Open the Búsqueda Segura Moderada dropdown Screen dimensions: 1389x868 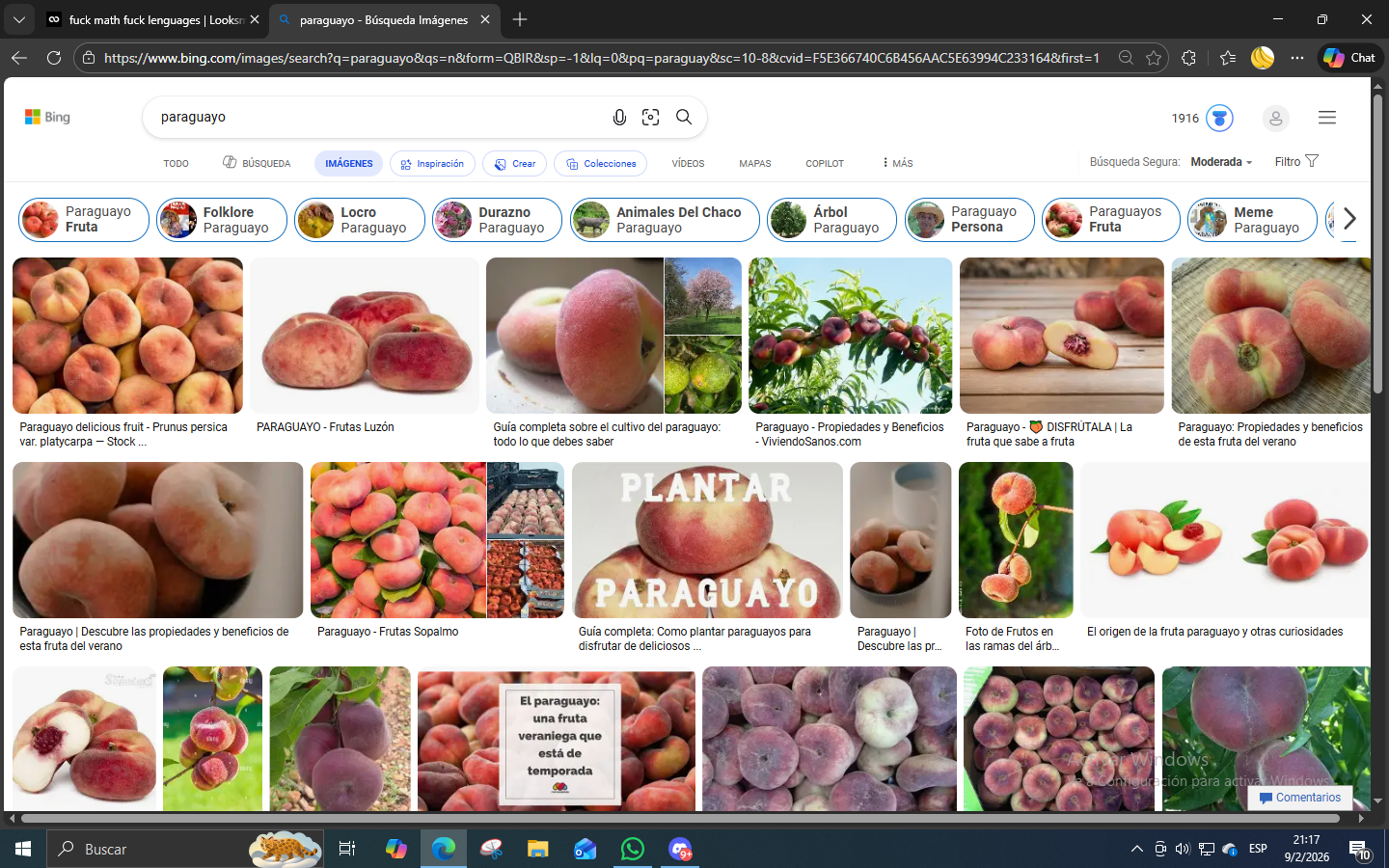[x=1221, y=162]
